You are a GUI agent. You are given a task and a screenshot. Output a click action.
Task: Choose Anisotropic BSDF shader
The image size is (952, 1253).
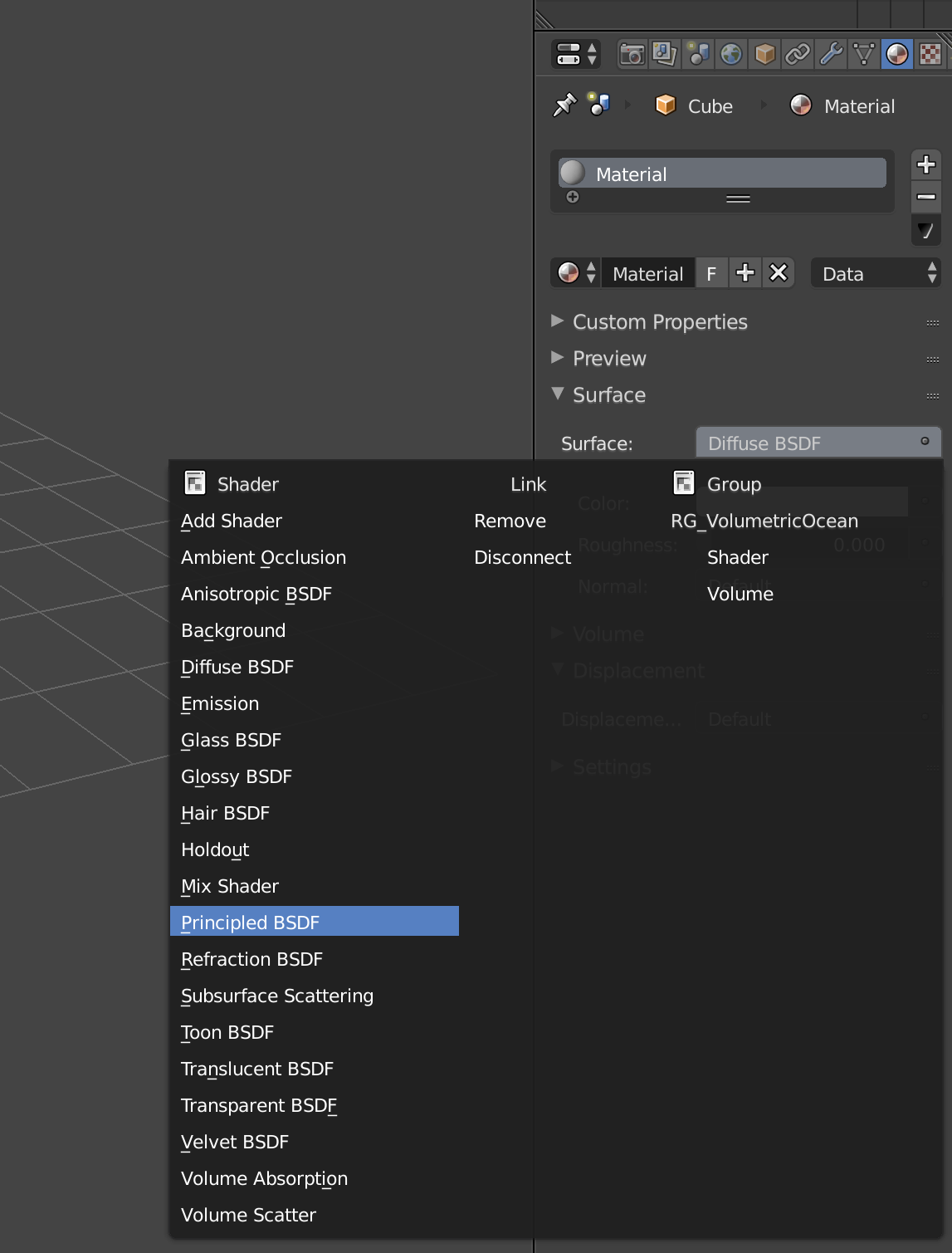[x=315, y=594]
